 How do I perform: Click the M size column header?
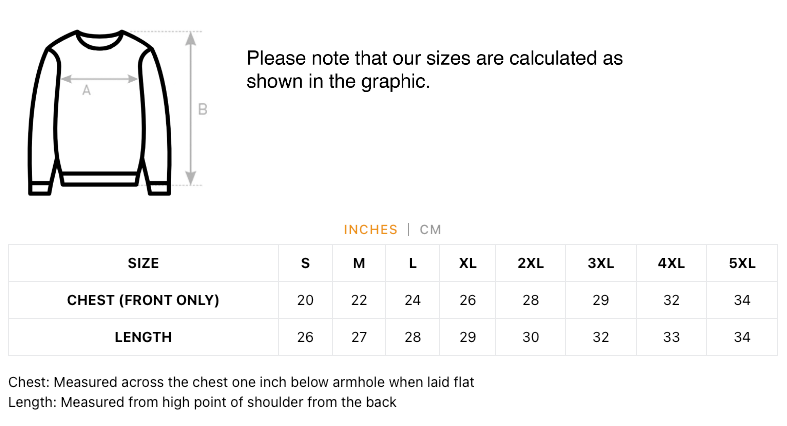pyautogui.click(x=359, y=263)
